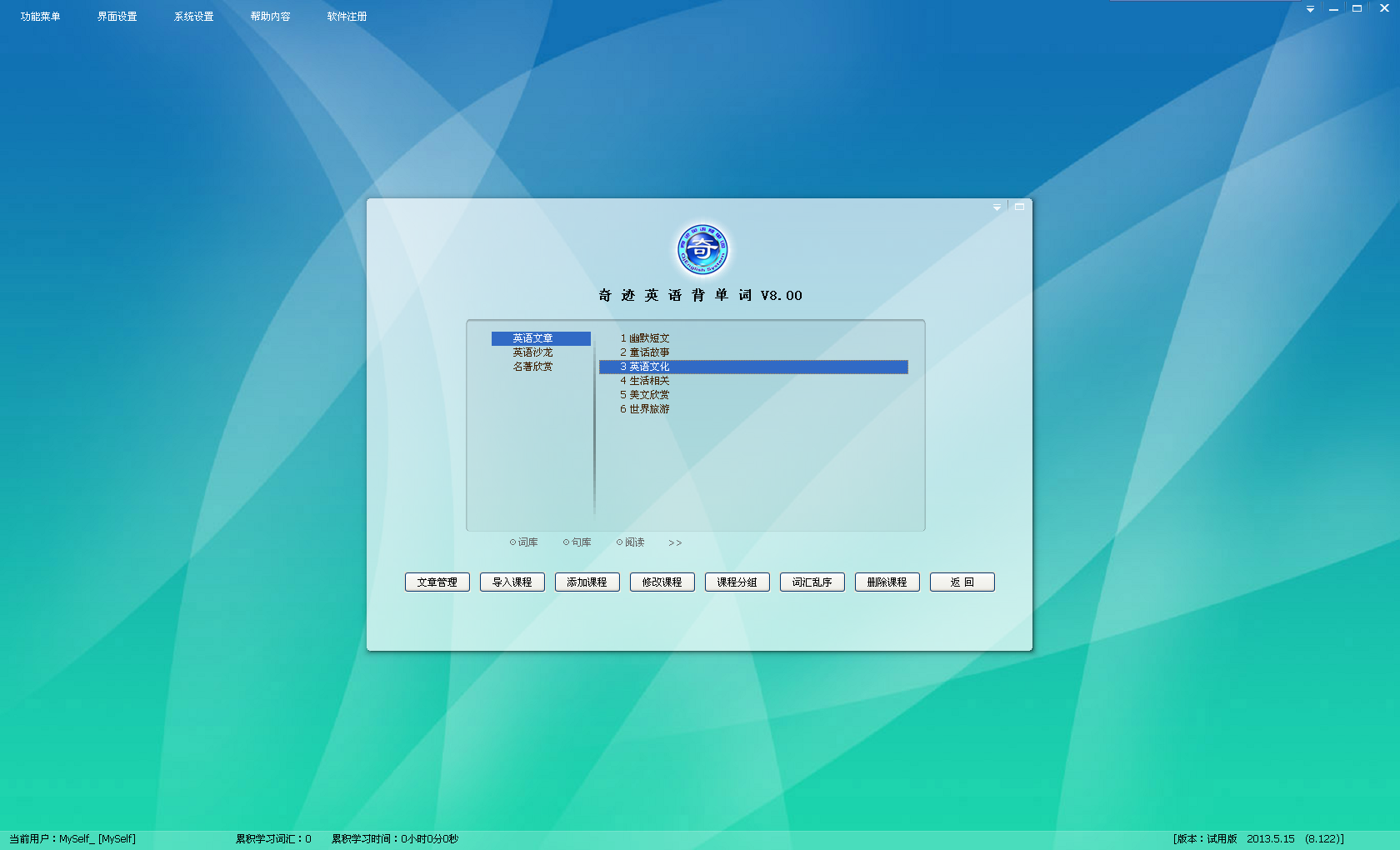
Task: Click the 修改课程 button
Action: [x=662, y=582]
